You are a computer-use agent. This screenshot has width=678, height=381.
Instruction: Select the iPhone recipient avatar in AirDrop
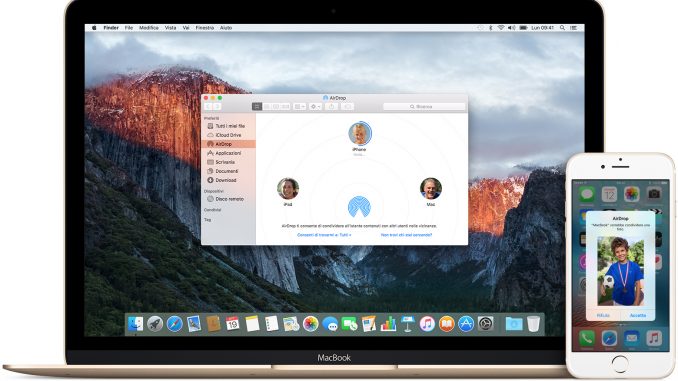(360, 134)
